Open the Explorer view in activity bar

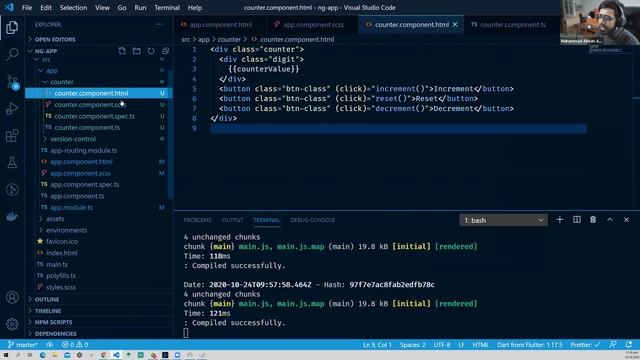click(12, 27)
